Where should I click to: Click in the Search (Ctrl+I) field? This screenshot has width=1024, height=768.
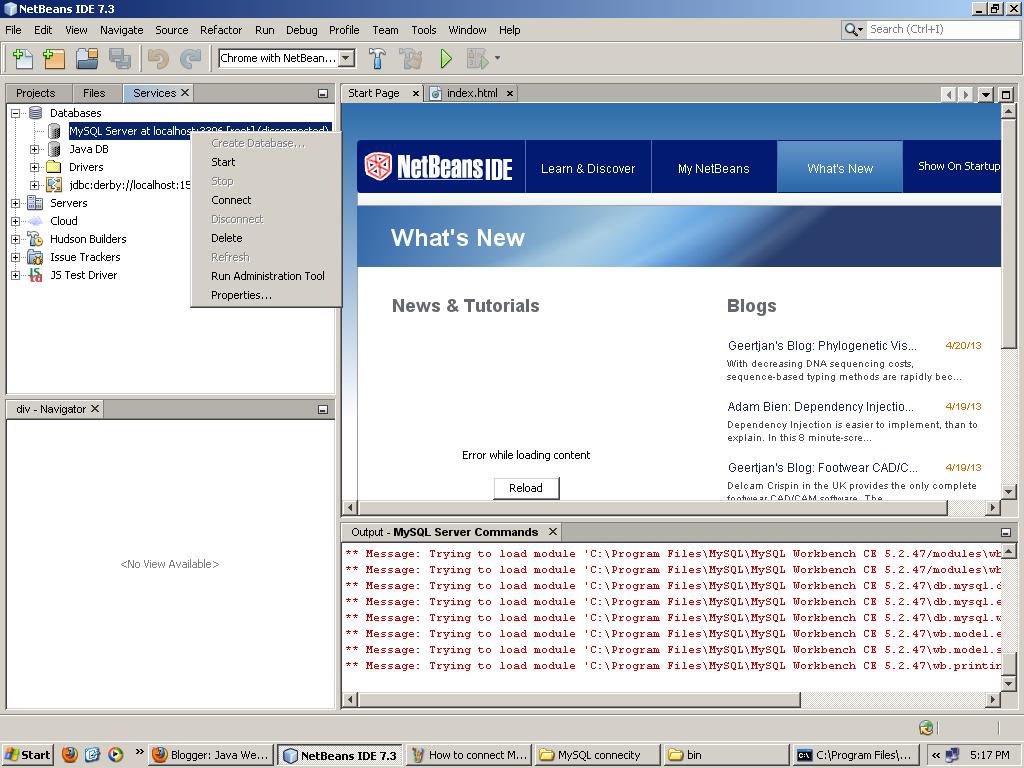(944, 29)
